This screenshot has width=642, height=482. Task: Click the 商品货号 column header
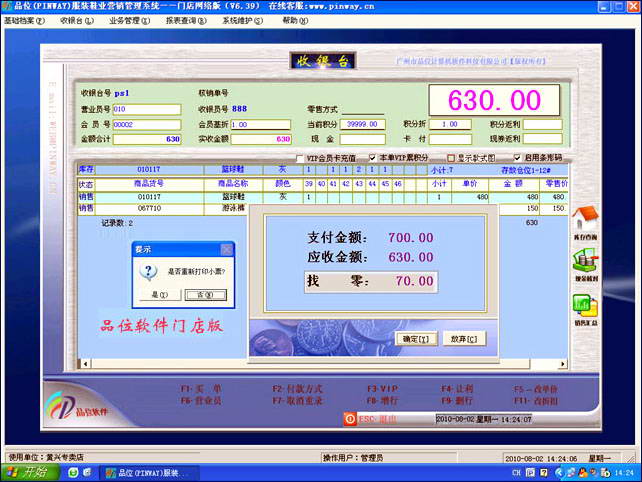pos(149,183)
